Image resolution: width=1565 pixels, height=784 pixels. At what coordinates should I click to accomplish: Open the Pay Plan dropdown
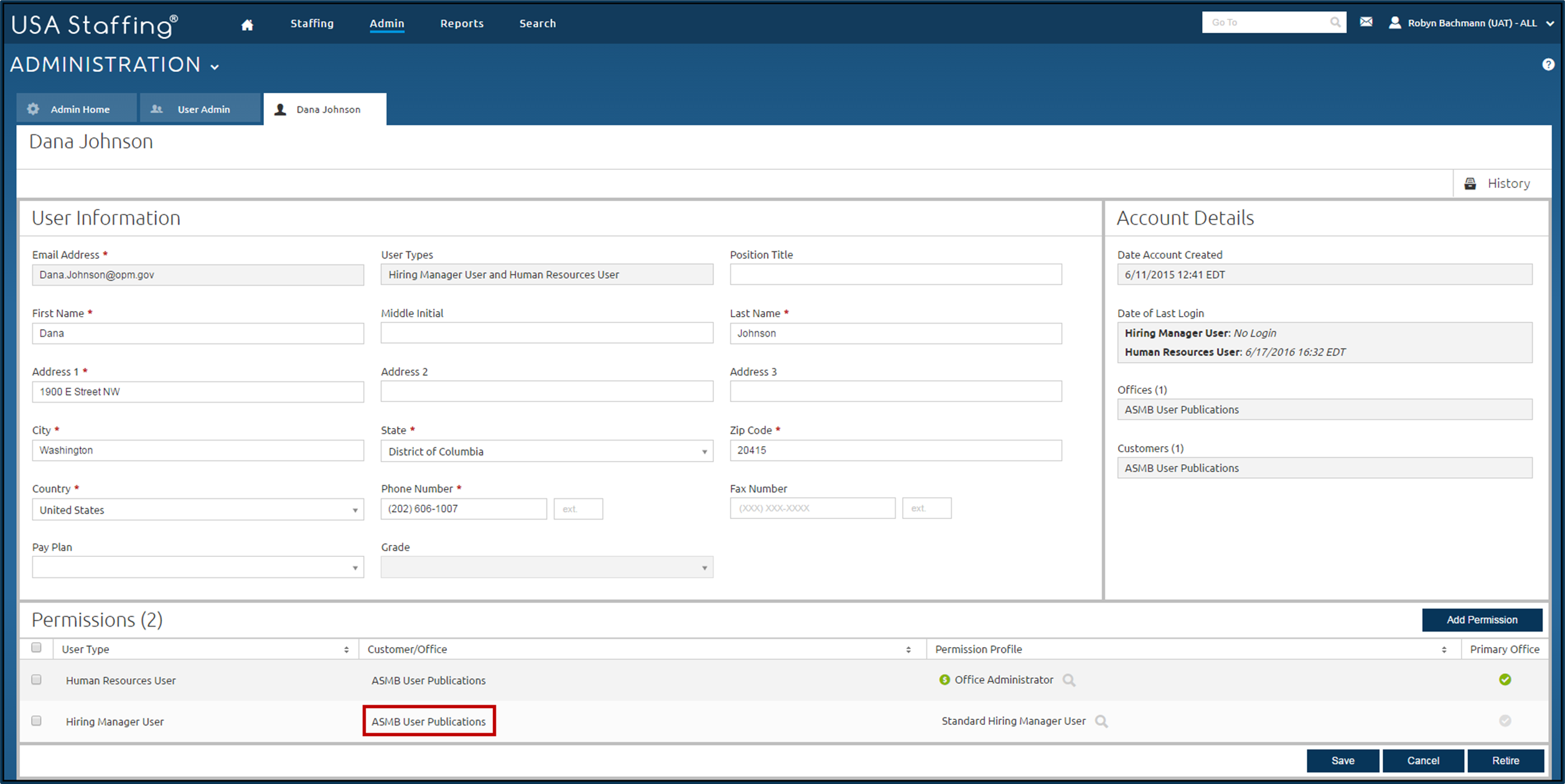tap(198, 567)
